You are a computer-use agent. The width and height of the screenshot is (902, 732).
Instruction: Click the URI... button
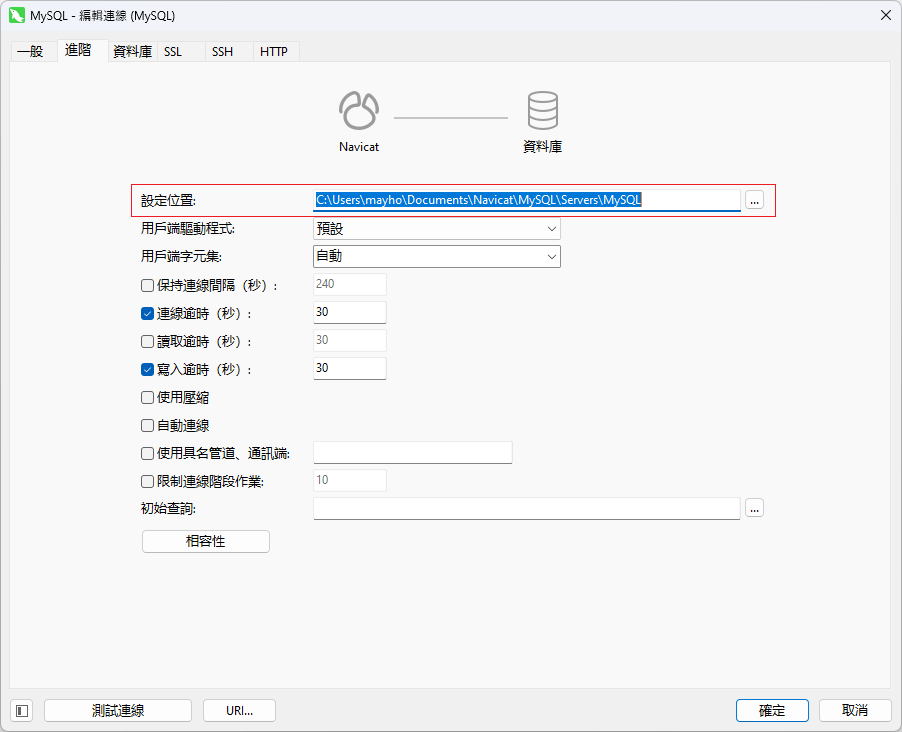(239, 711)
